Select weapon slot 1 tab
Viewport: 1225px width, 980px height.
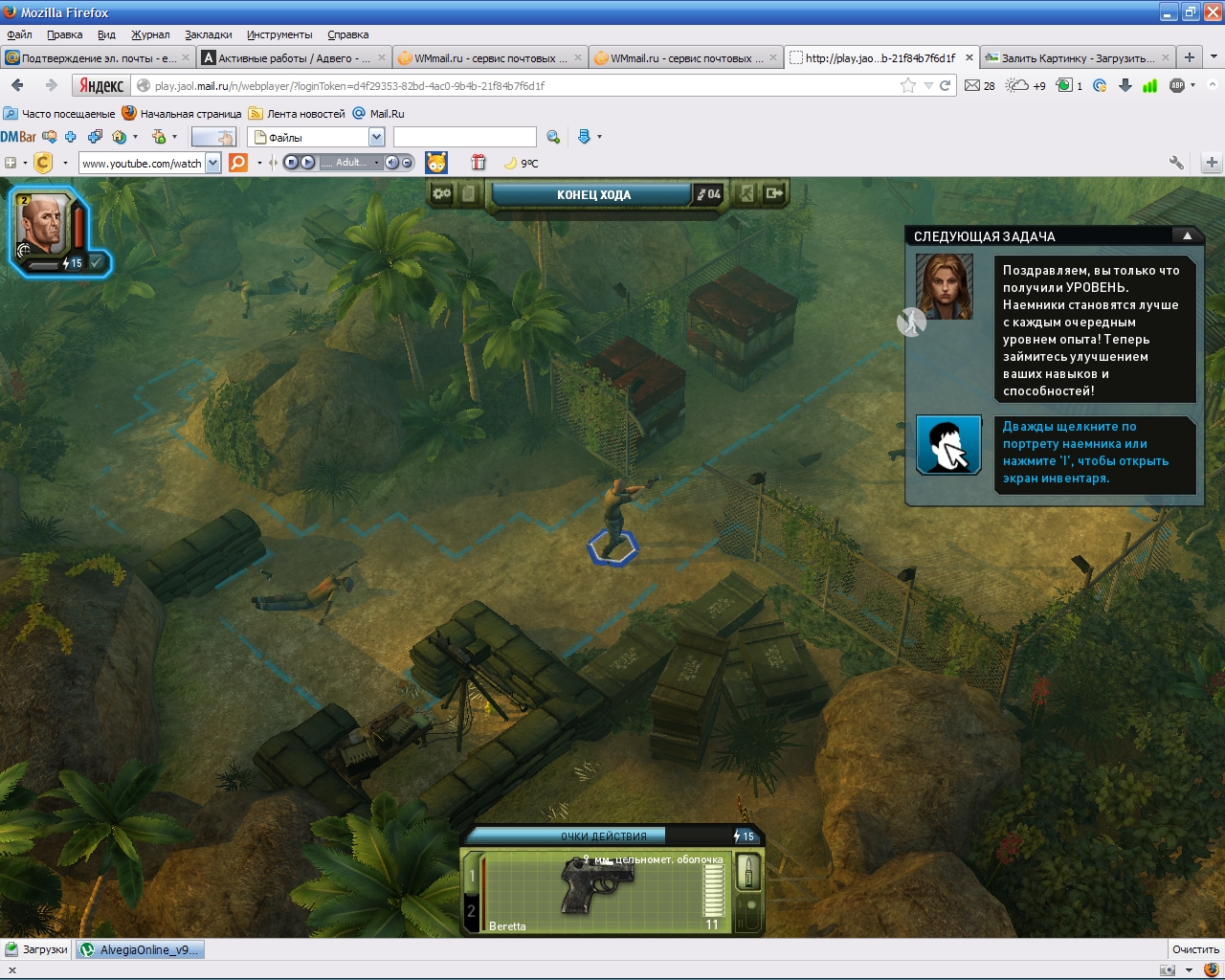[x=471, y=875]
